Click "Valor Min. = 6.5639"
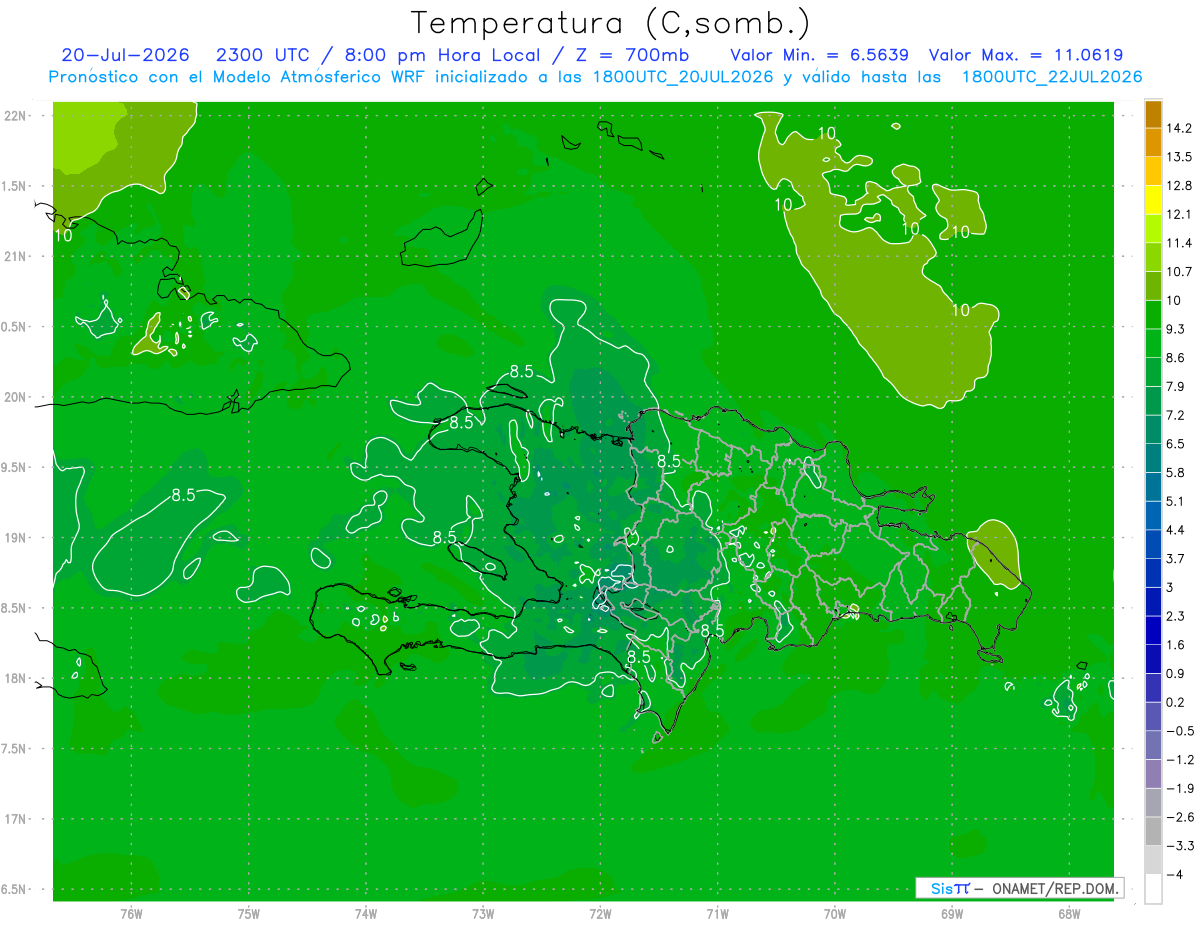Viewport: 1200px width, 927px height. coord(819,55)
